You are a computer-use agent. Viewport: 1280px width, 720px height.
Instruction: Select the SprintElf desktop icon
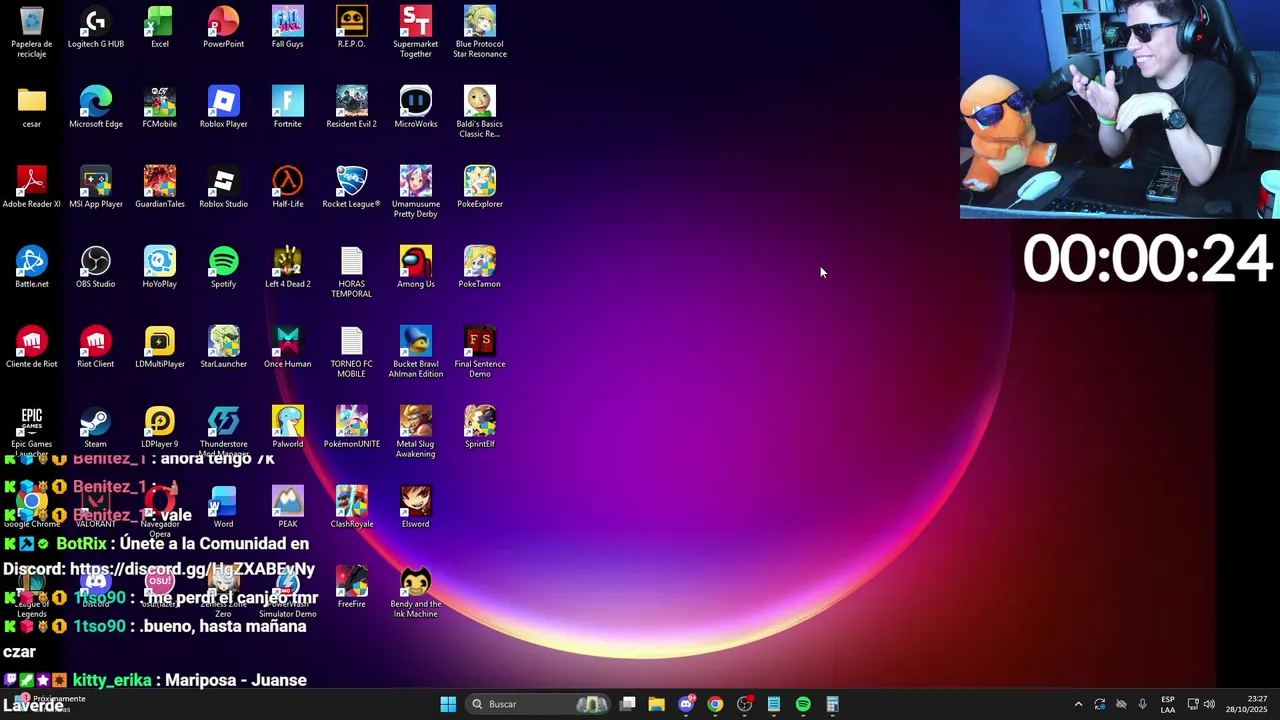click(480, 428)
